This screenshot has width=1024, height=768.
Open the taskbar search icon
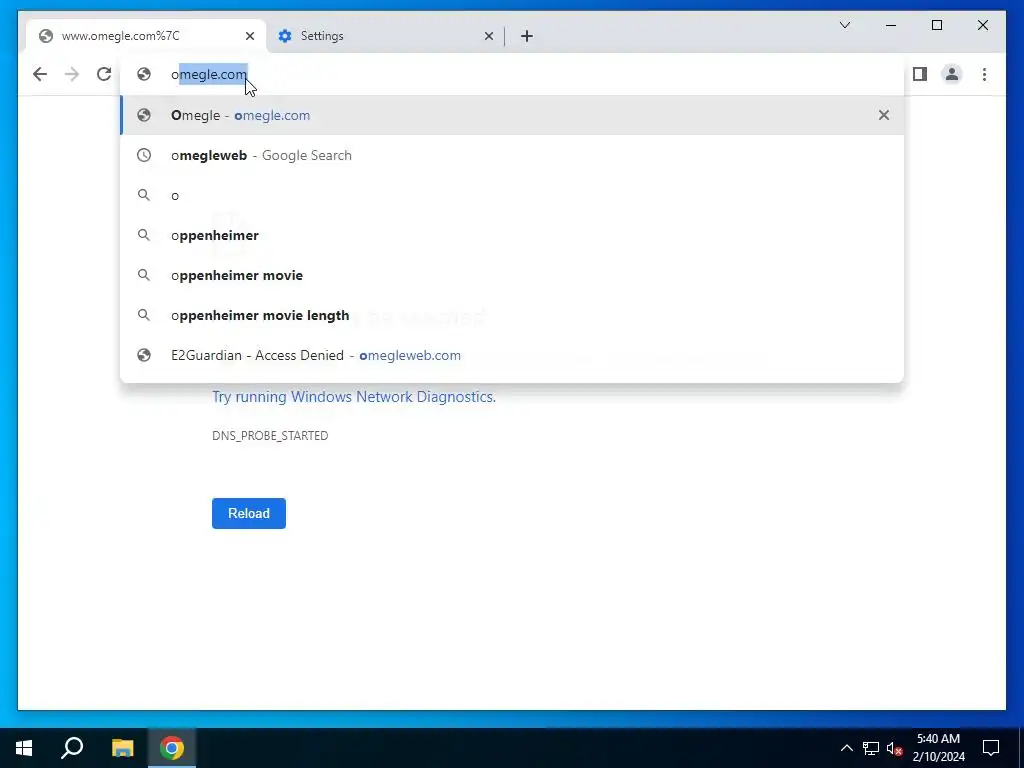click(72, 748)
